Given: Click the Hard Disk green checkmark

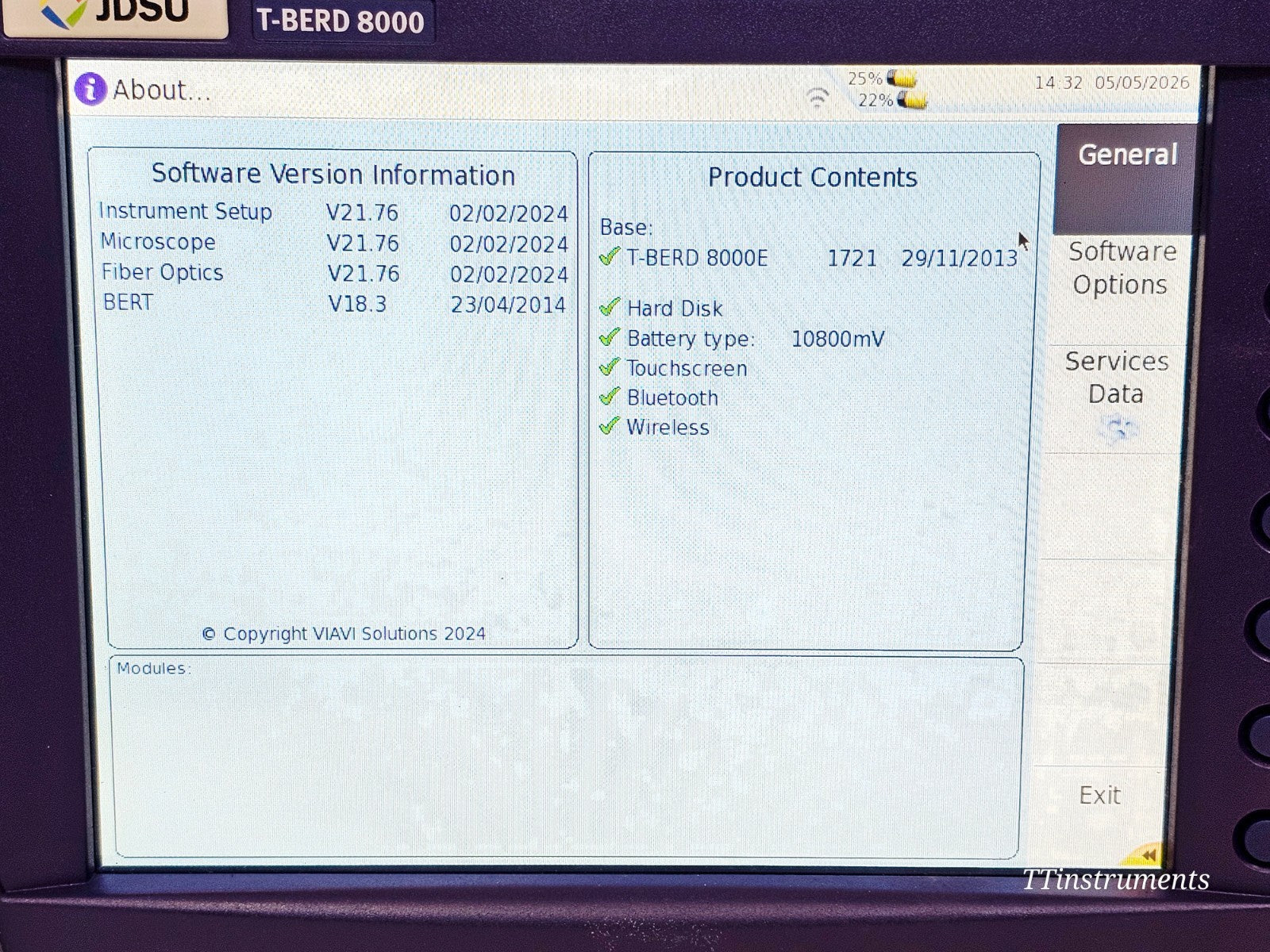Looking at the screenshot, I should [x=610, y=307].
